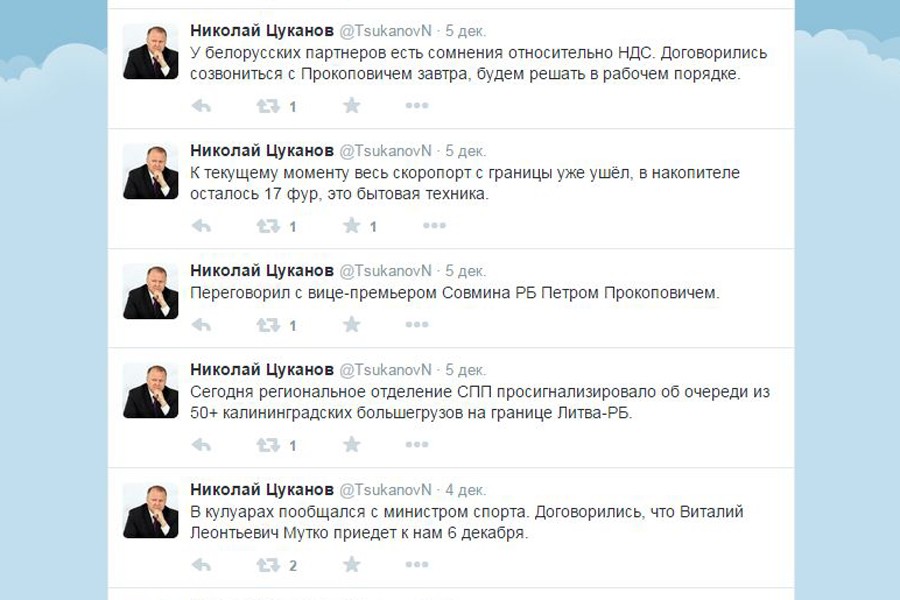Retweet the скоропорт border tweet
900x600 pixels.
point(268,226)
